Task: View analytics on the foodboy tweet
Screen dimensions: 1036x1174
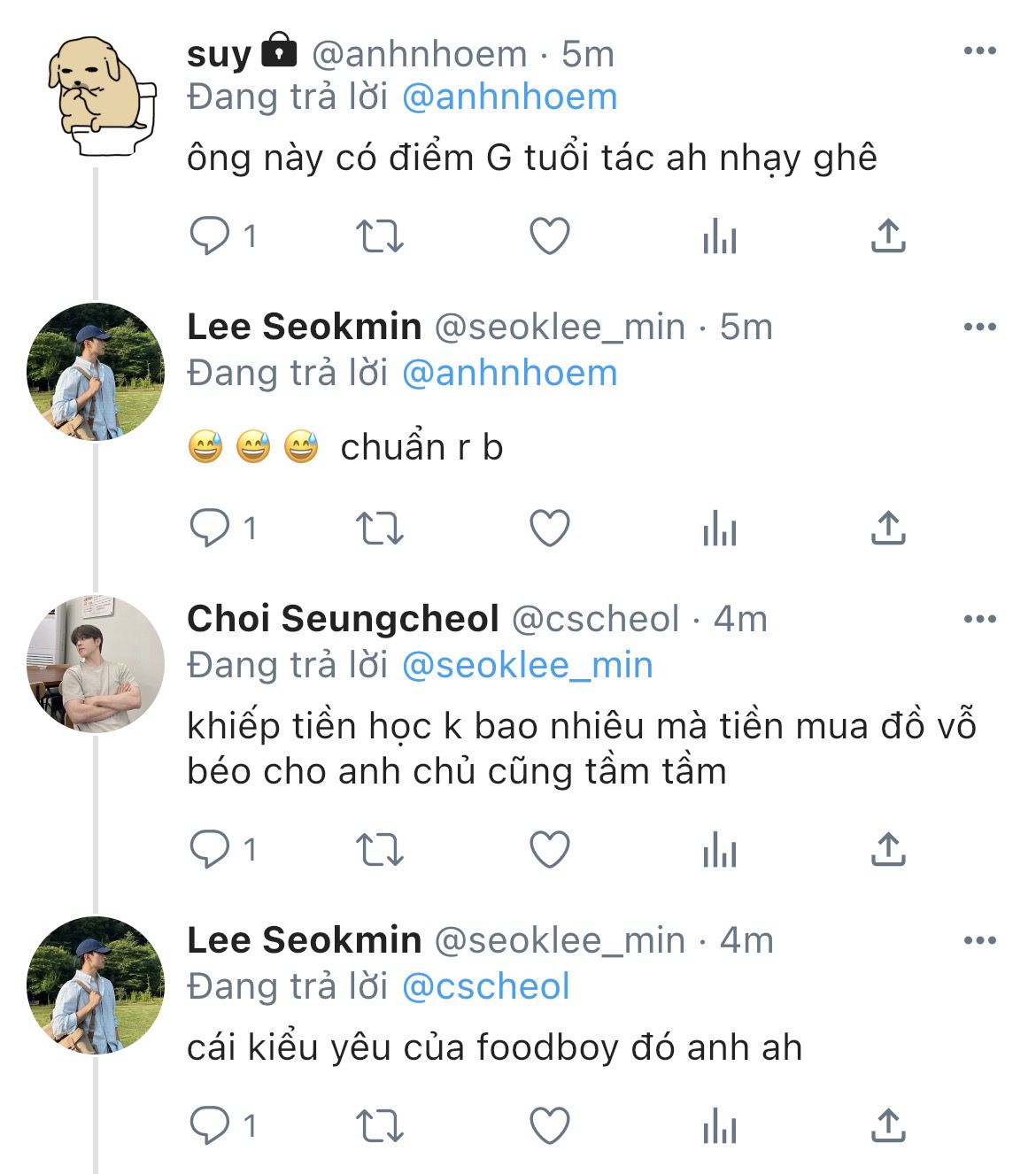Action: (x=719, y=1127)
